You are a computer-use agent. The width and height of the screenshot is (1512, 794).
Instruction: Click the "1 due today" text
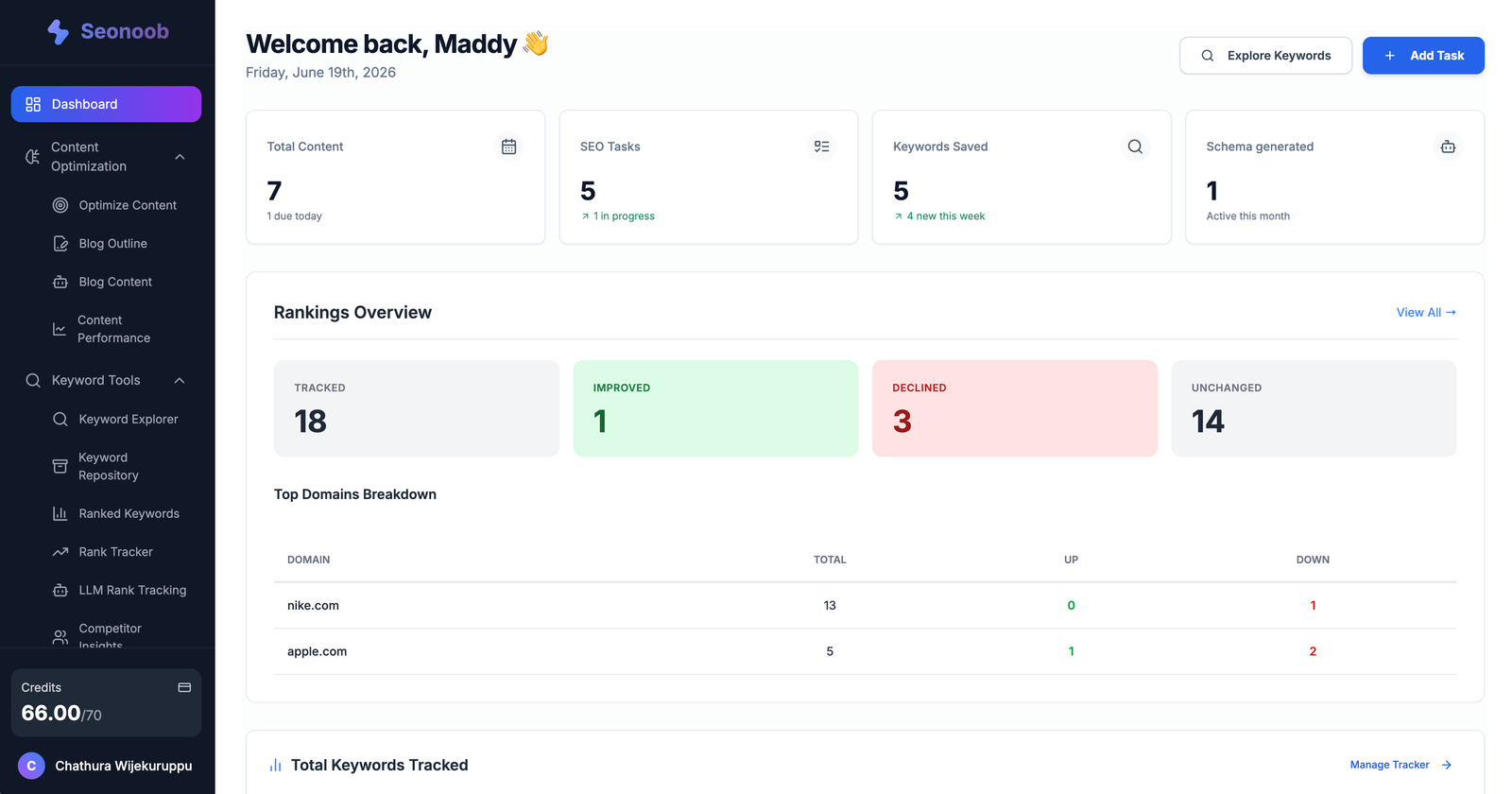click(x=294, y=216)
